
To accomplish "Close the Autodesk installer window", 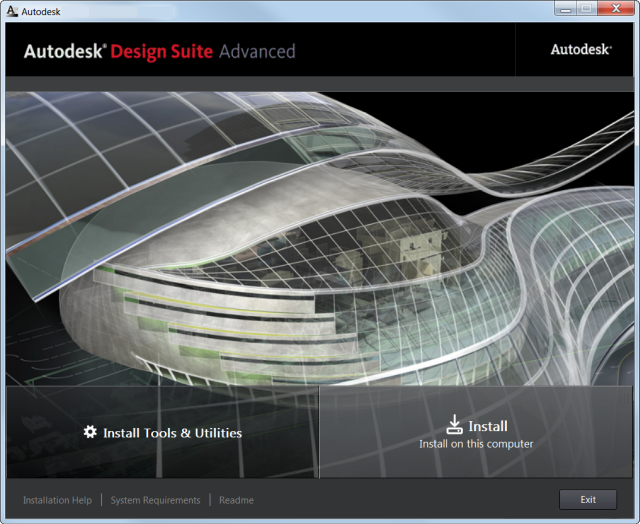I will click(616, 9).
